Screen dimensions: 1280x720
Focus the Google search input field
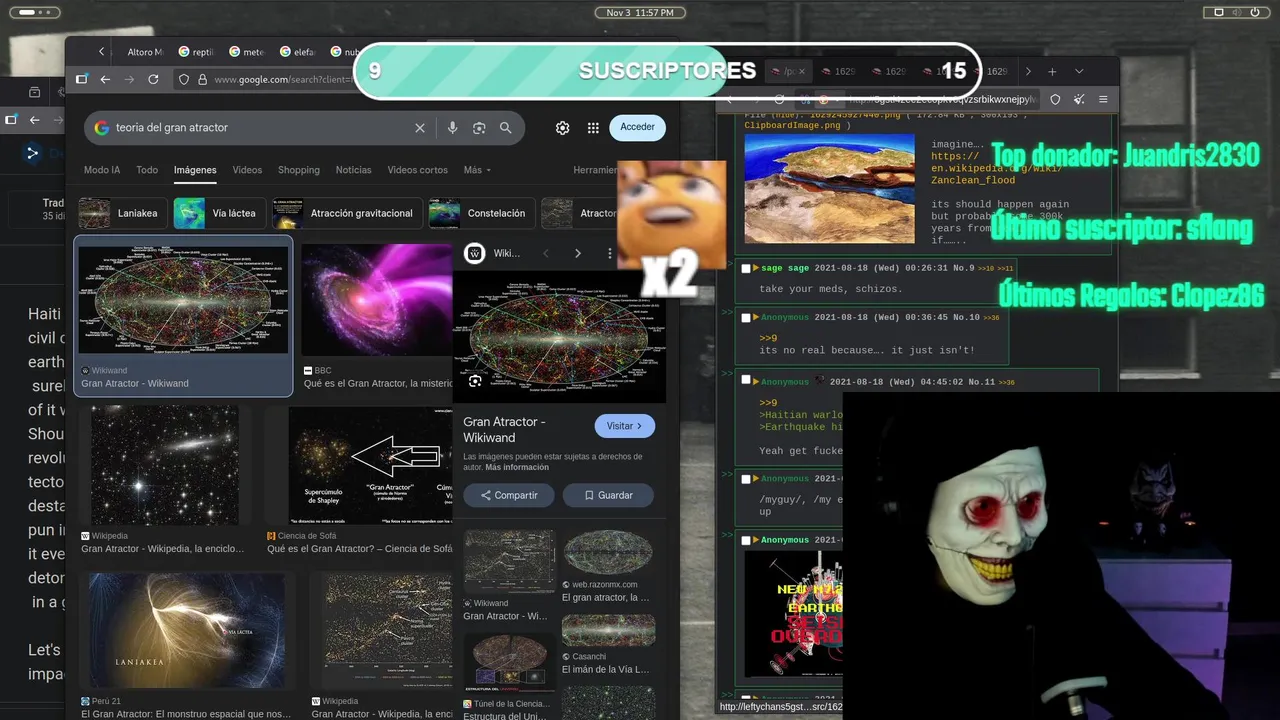(x=260, y=128)
